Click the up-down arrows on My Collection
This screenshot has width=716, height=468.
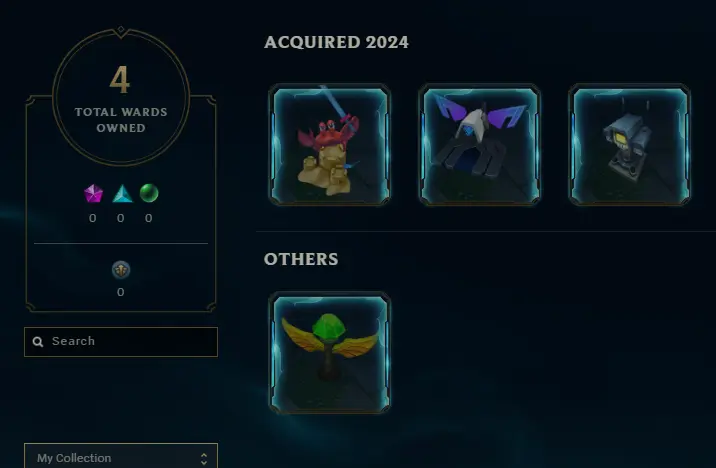click(x=204, y=459)
